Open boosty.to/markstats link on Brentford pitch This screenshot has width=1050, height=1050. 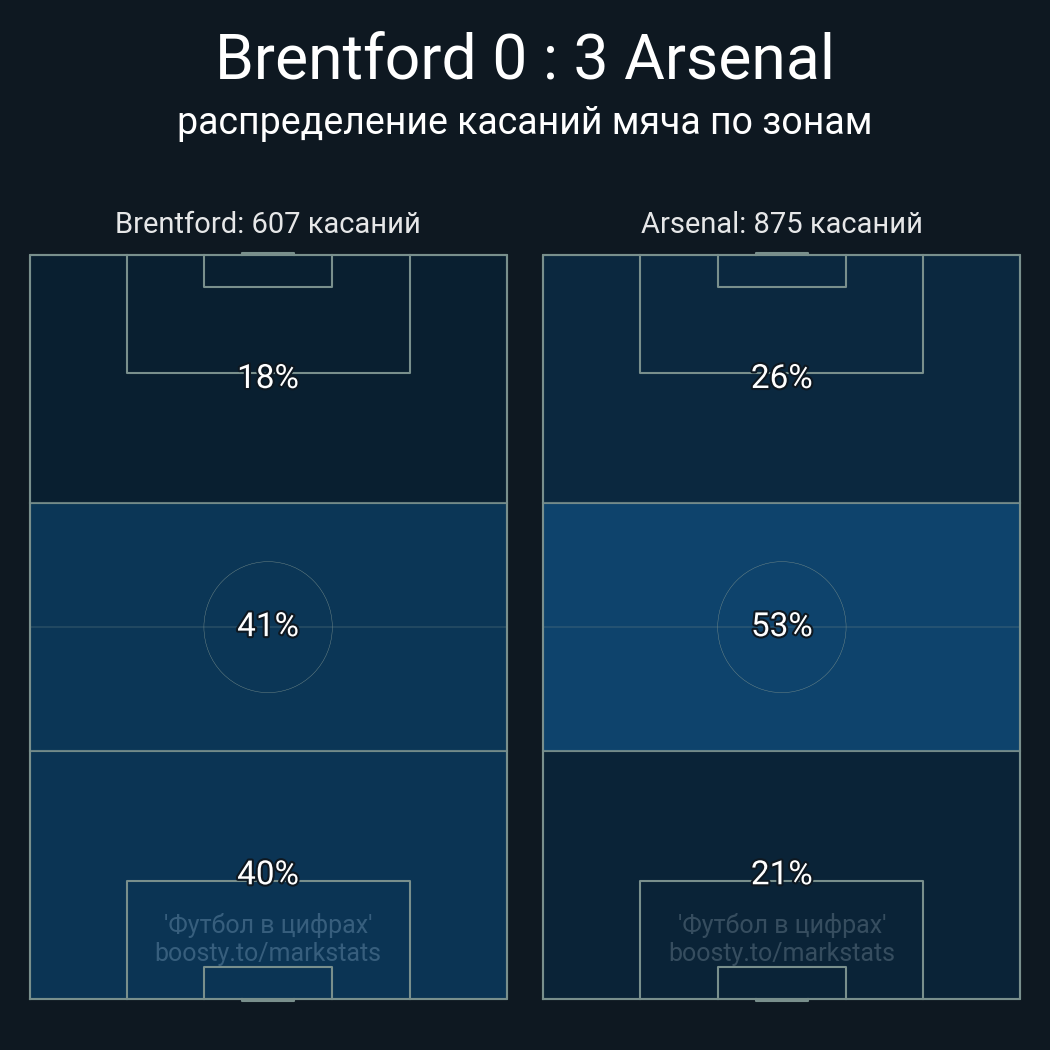click(268, 952)
